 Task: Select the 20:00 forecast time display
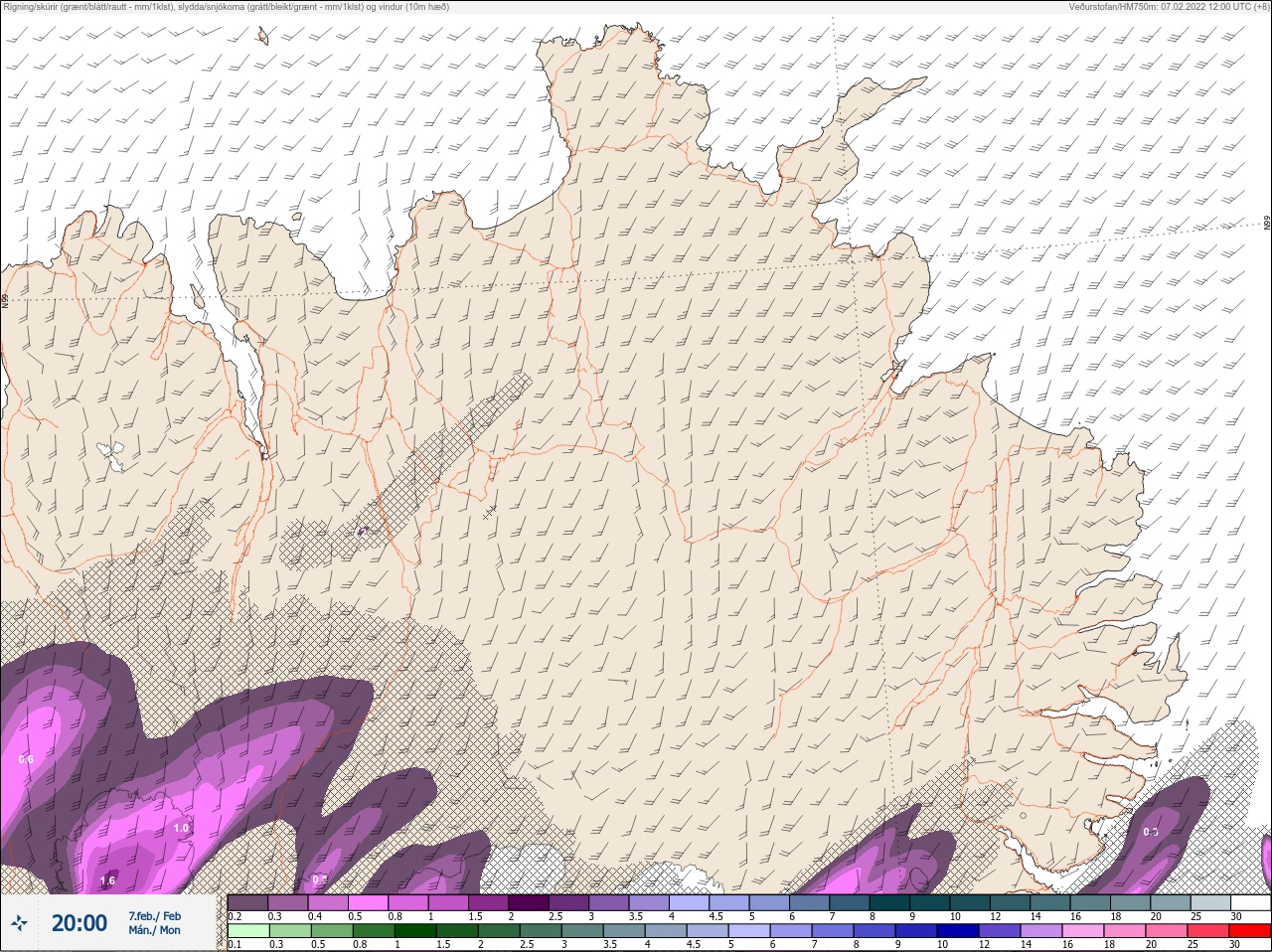79,923
